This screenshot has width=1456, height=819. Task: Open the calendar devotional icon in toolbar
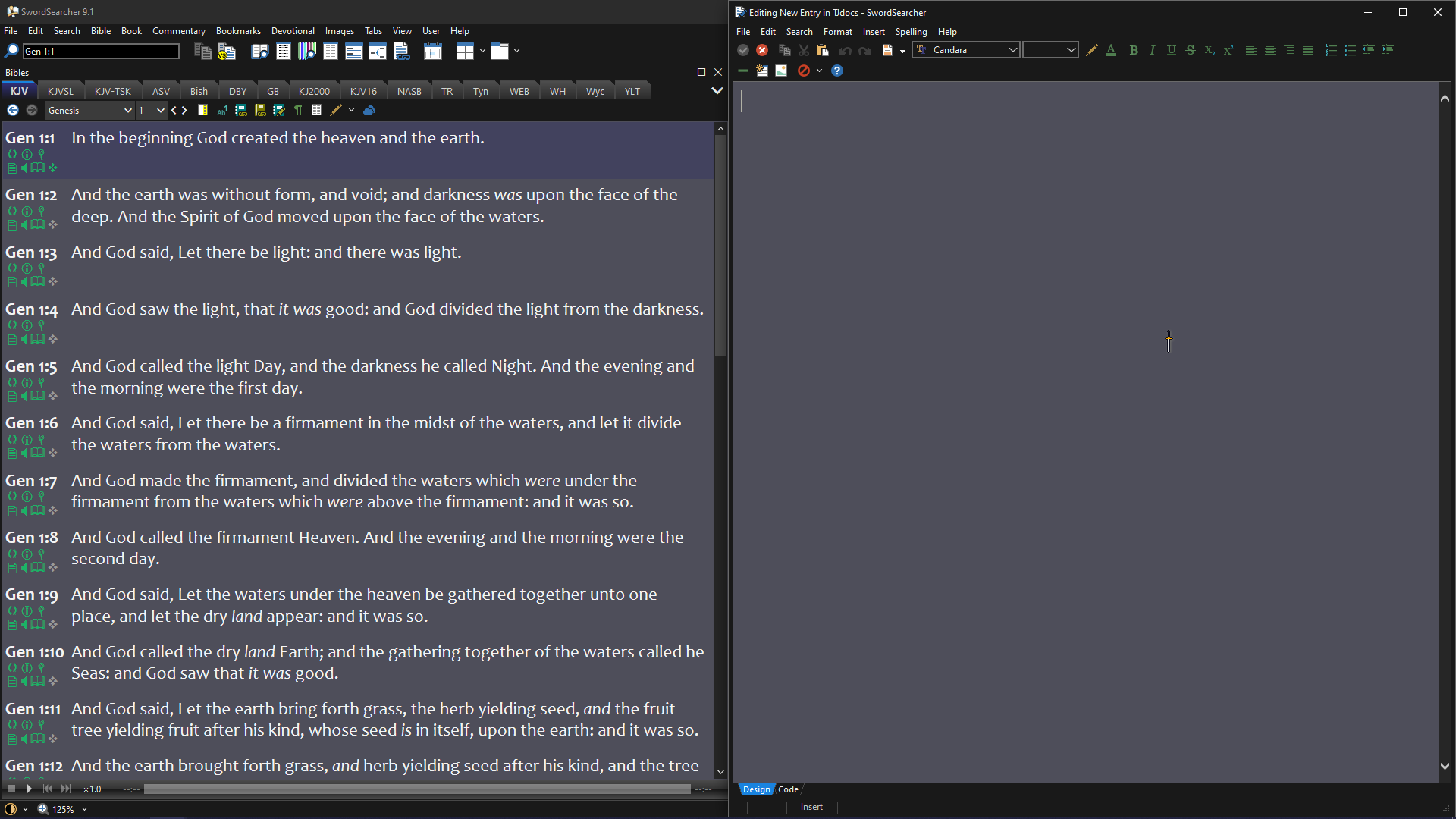click(433, 51)
